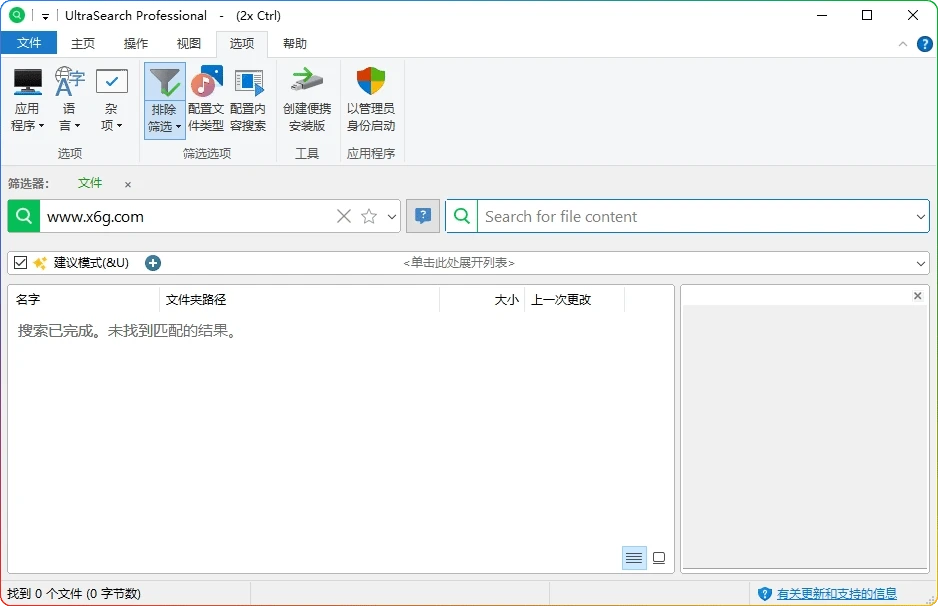Screen dimensions: 938x606
Task: Click the file content search magnifier icon
Action: coord(462,216)
